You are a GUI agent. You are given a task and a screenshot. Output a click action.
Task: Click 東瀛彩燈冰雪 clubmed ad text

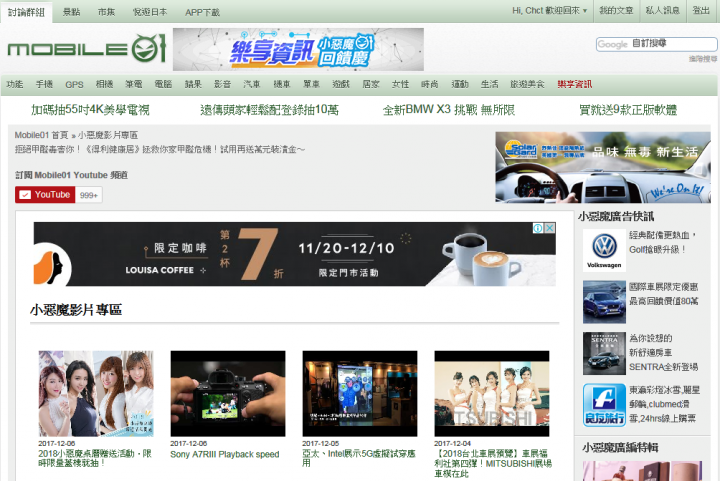click(664, 404)
